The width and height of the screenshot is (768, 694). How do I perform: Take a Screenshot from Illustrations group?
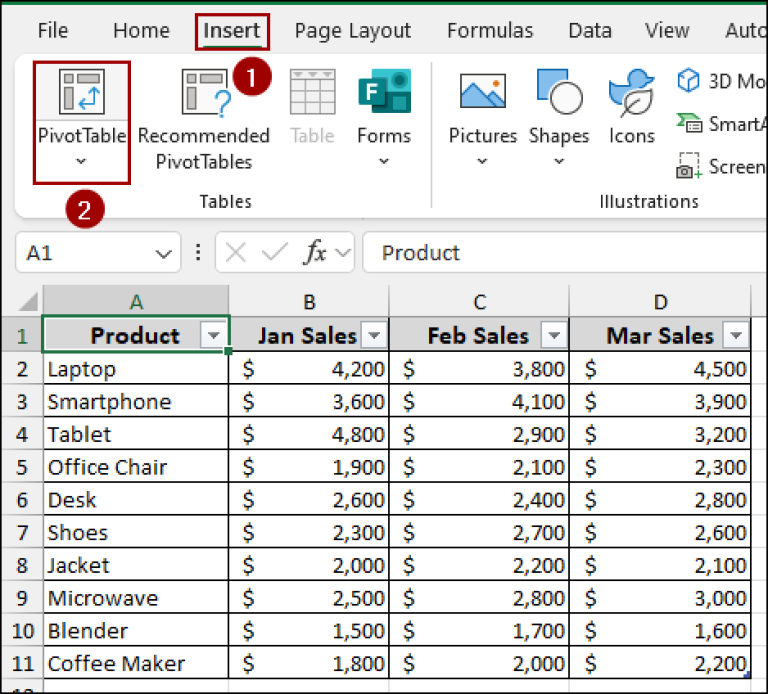coord(721,167)
